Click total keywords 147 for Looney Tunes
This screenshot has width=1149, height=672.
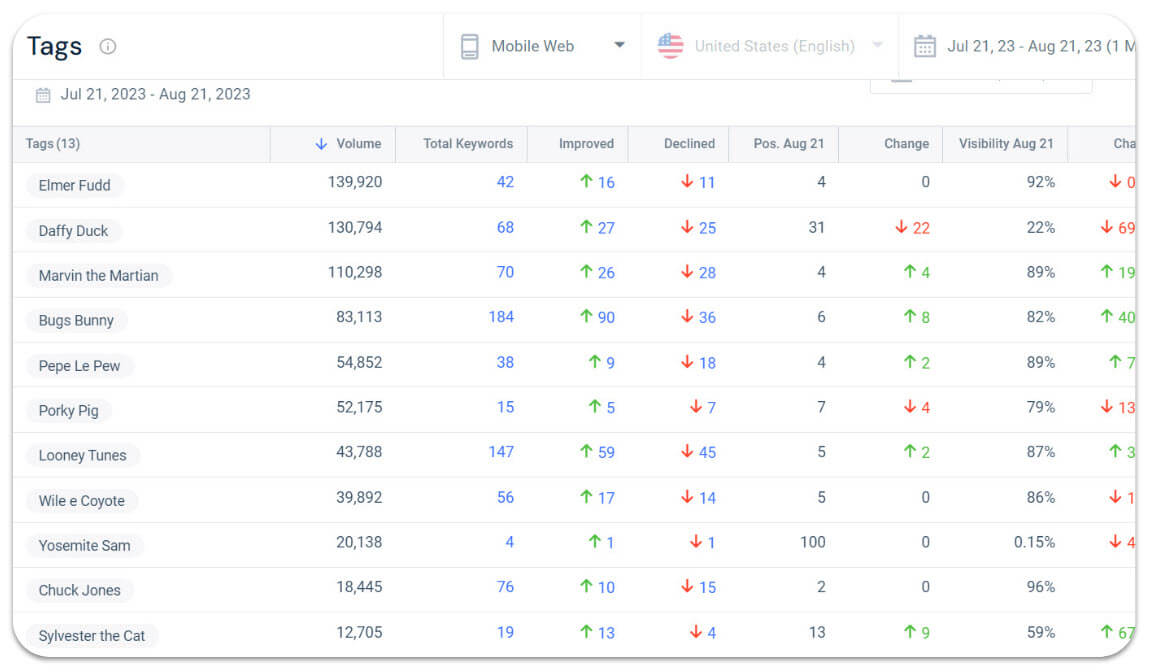[501, 452]
